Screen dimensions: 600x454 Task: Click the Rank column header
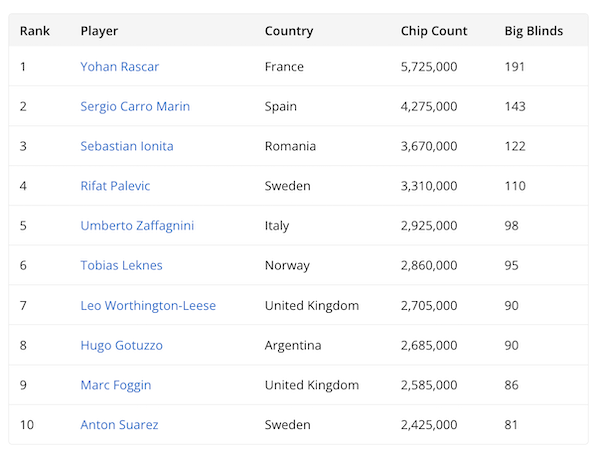click(x=35, y=31)
